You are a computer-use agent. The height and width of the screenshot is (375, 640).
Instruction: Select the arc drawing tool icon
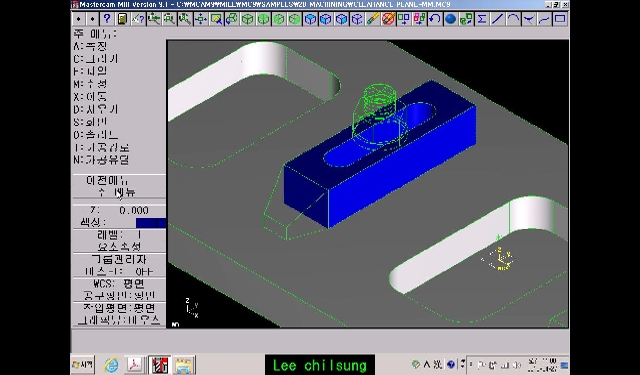513,19
